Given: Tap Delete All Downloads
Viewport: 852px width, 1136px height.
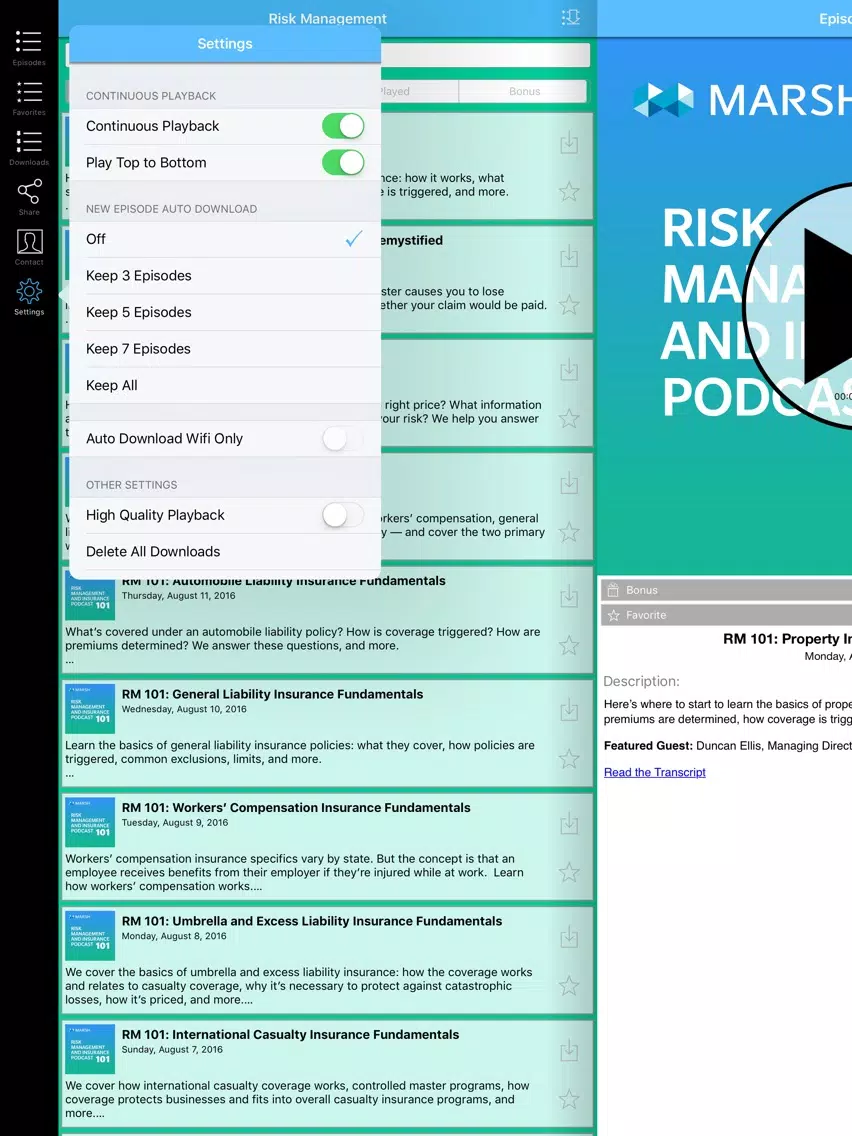Looking at the screenshot, I should pos(225,551).
